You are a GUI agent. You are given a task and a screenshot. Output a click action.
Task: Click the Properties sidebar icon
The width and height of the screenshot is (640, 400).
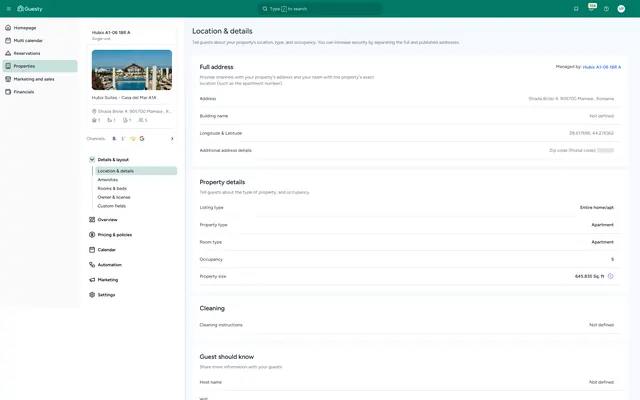[x=8, y=66]
